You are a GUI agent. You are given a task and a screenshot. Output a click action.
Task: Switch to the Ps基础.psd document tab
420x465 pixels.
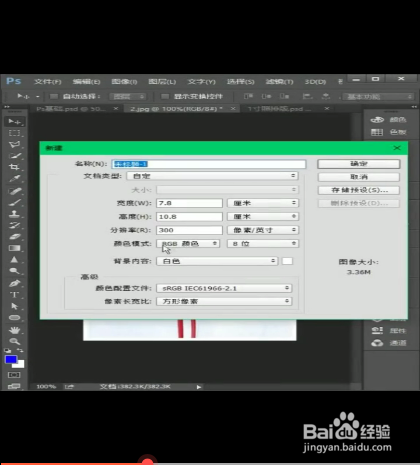coord(71,109)
